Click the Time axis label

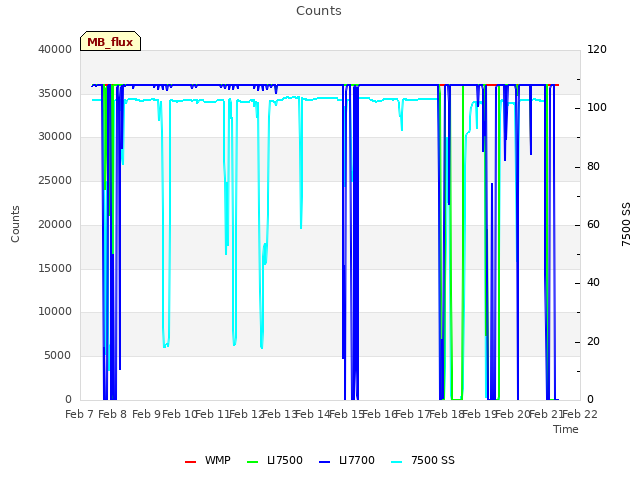pos(566,429)
